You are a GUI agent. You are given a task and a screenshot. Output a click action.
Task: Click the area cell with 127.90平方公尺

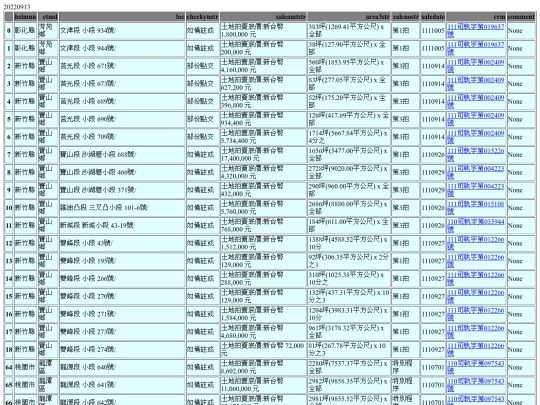click(x=349, y=48)
